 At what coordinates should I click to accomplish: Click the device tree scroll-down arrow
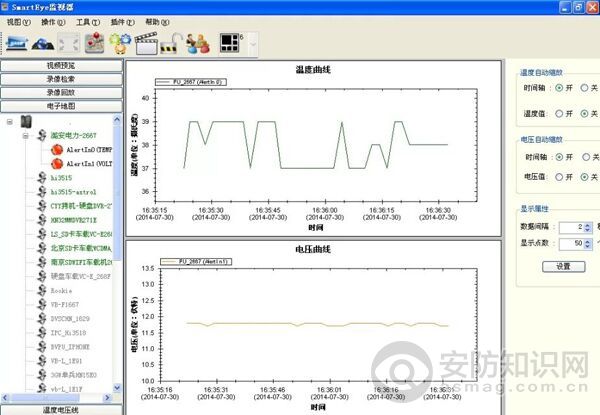click(x=117, y=388)
